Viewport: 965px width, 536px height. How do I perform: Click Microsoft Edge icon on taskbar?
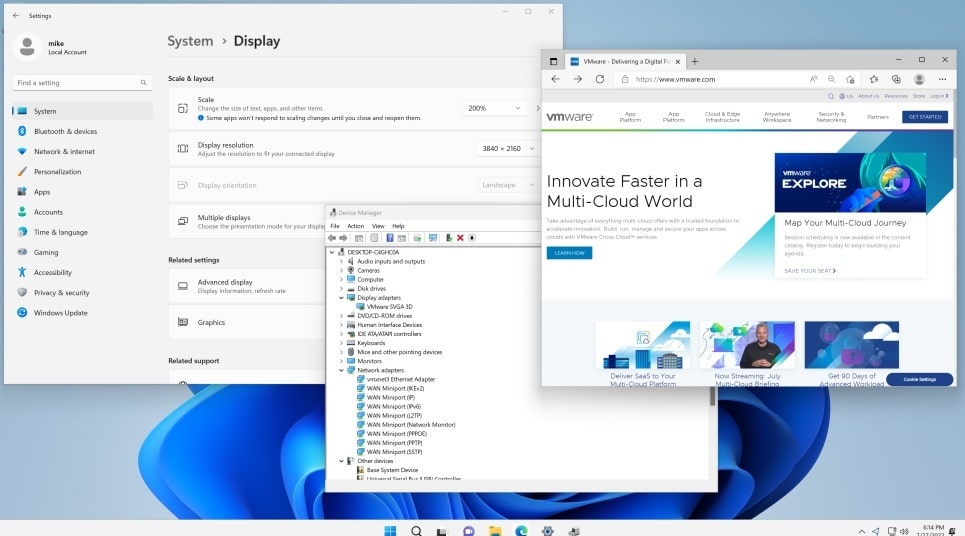[521, 531]
